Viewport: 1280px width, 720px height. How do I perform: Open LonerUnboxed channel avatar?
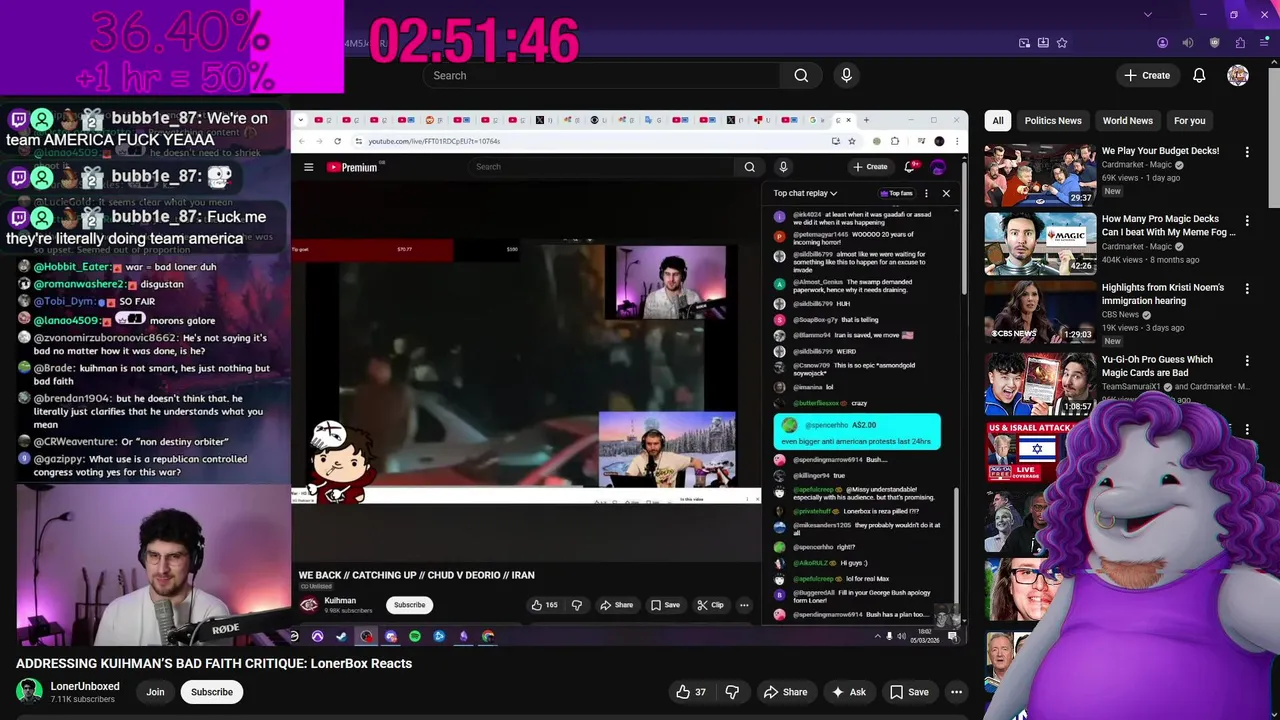click(x=30, y=692)
